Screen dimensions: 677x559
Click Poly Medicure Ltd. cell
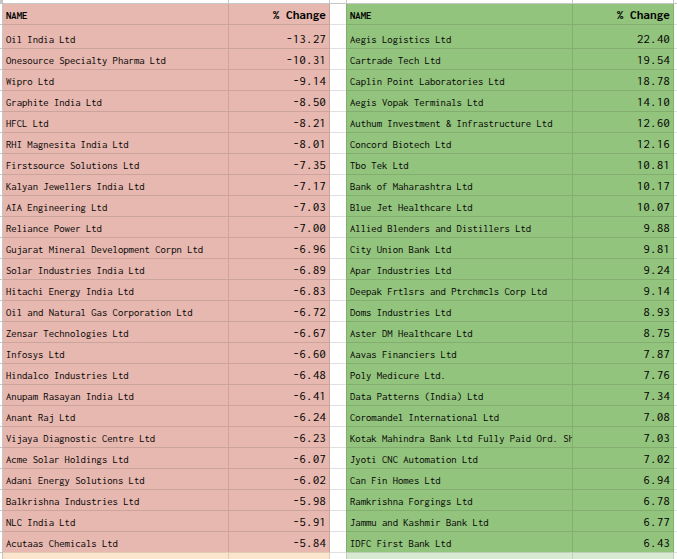(459, 376)
